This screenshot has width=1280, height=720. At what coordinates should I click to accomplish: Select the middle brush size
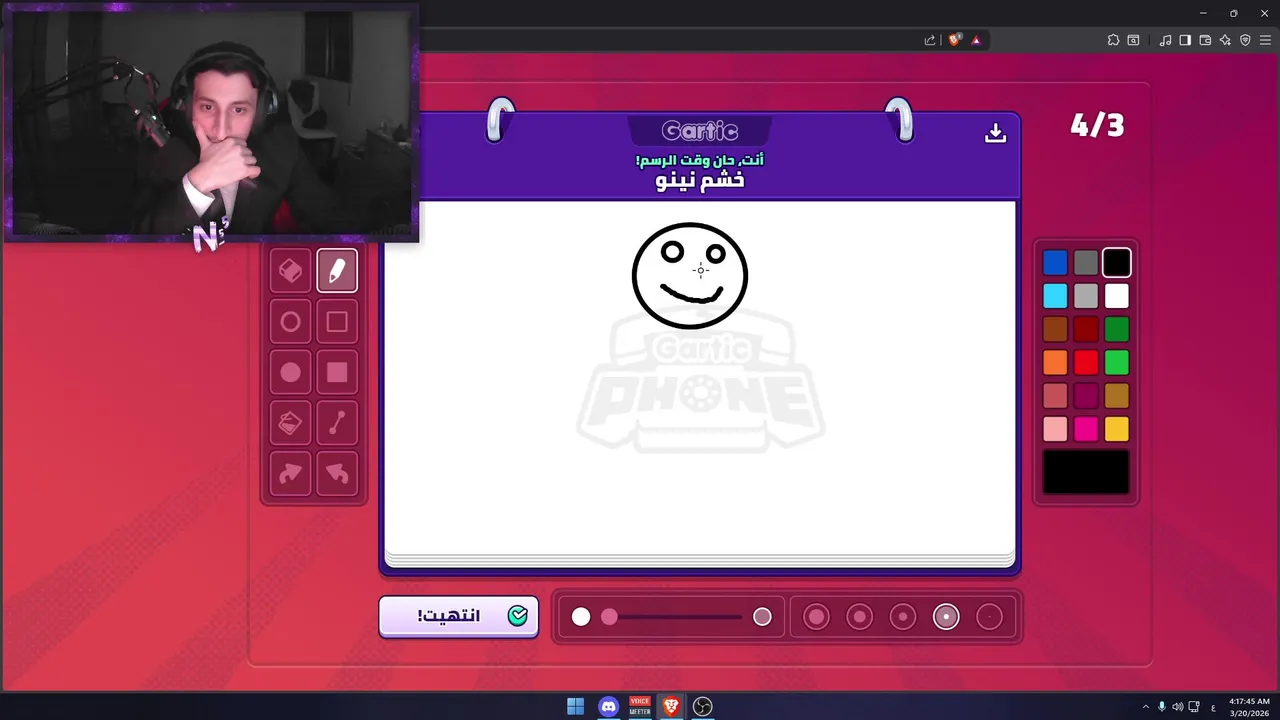tap(902, 617)
